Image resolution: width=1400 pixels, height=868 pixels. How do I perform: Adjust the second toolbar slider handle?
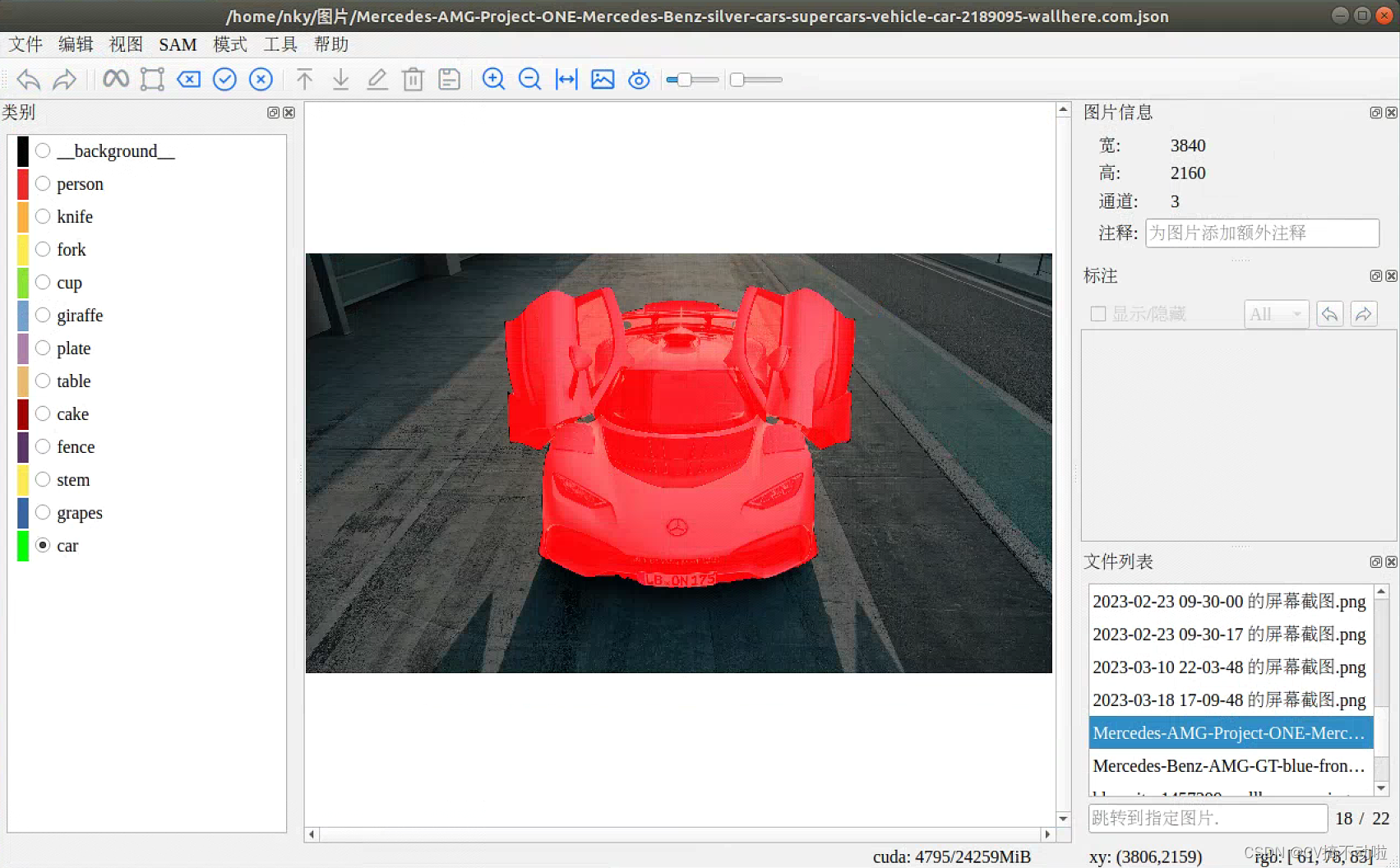(737, 80)
